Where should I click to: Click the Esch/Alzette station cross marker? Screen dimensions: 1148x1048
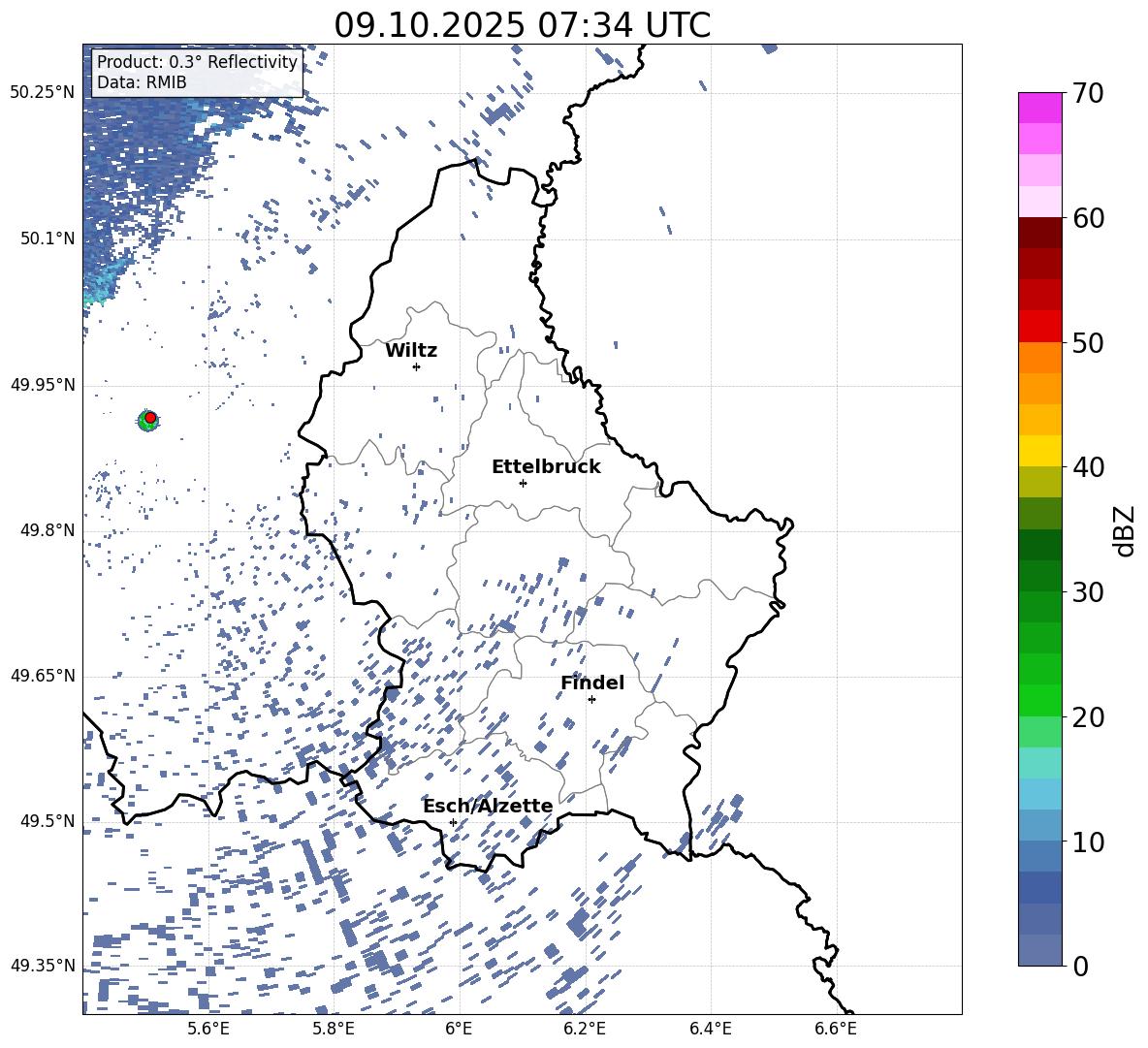click(453, 822)
